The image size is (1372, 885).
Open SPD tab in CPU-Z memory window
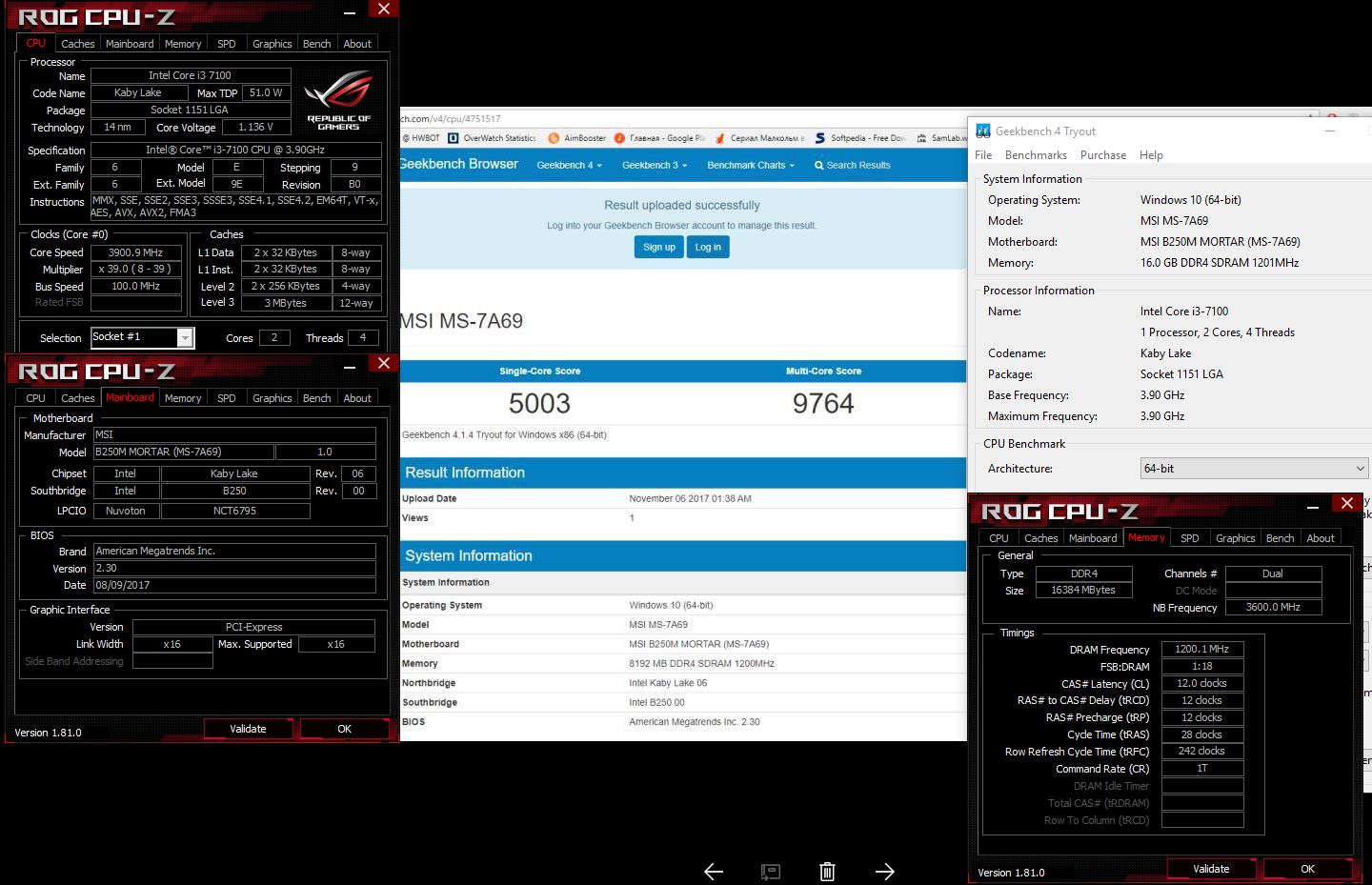point(1189,538)
